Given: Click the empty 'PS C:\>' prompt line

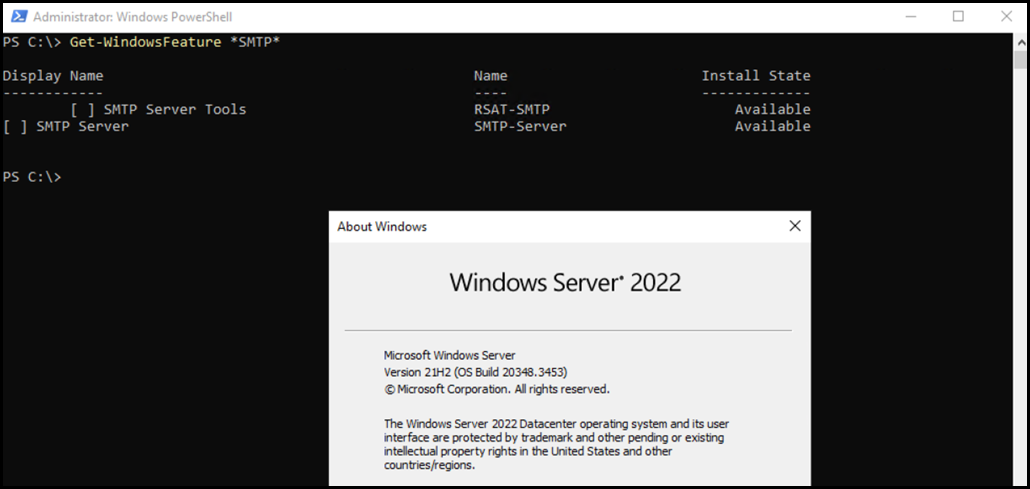Looking at the screenshot, I should click(32, 177).
